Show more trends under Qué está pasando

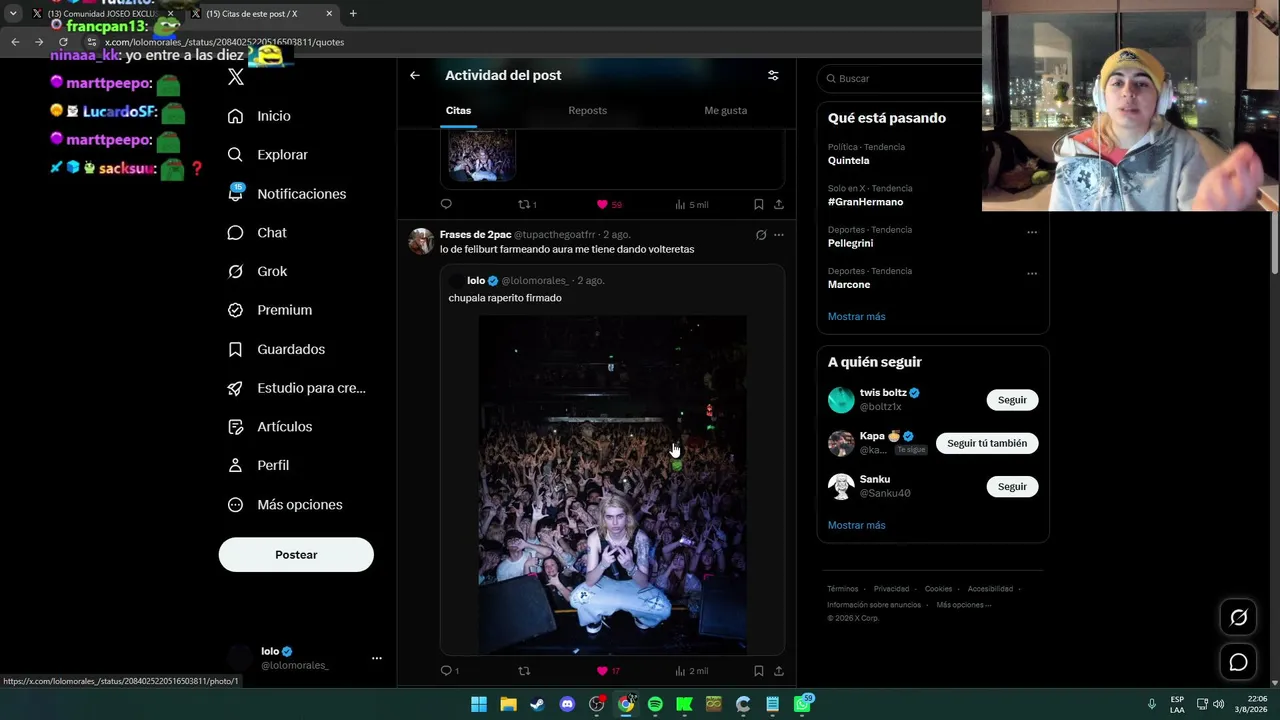pyautogui.click(x=857, y=317)
